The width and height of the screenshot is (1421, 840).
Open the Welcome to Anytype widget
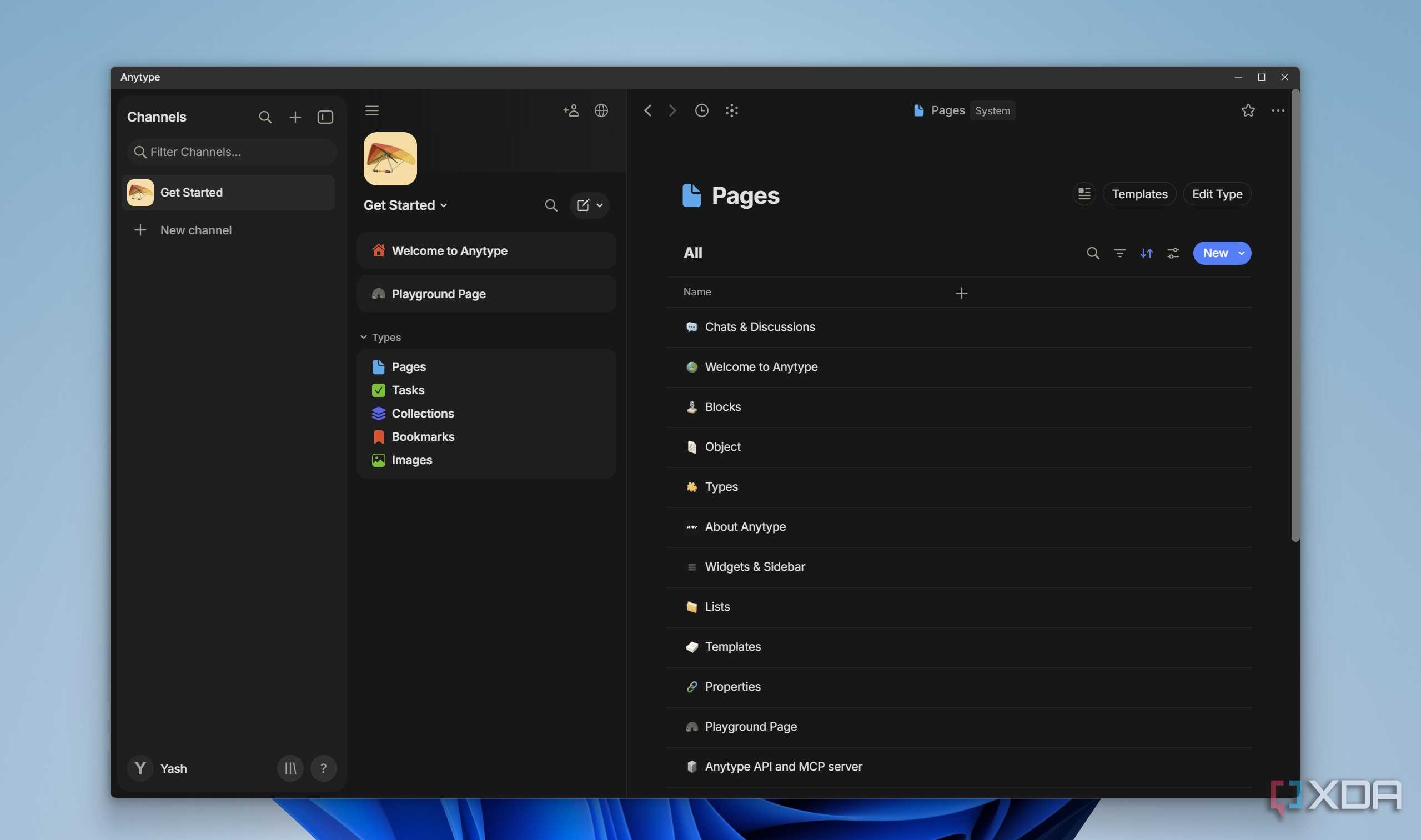486,251
